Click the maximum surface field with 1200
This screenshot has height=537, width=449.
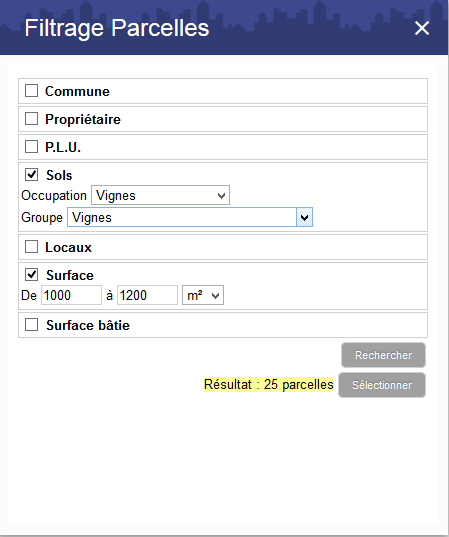click(147, 295)
